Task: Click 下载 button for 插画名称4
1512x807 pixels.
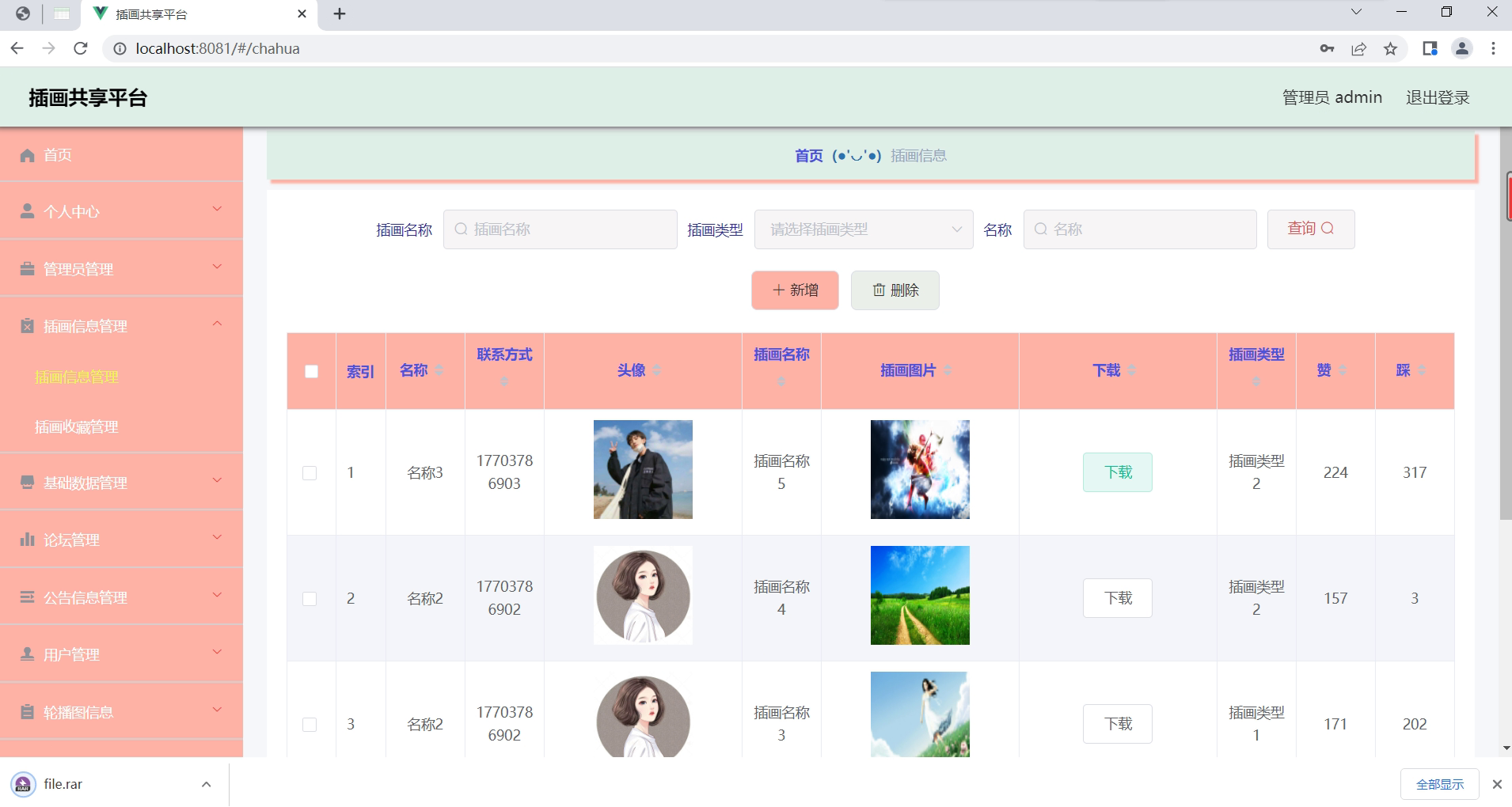Action: (x=1117, y=598)
